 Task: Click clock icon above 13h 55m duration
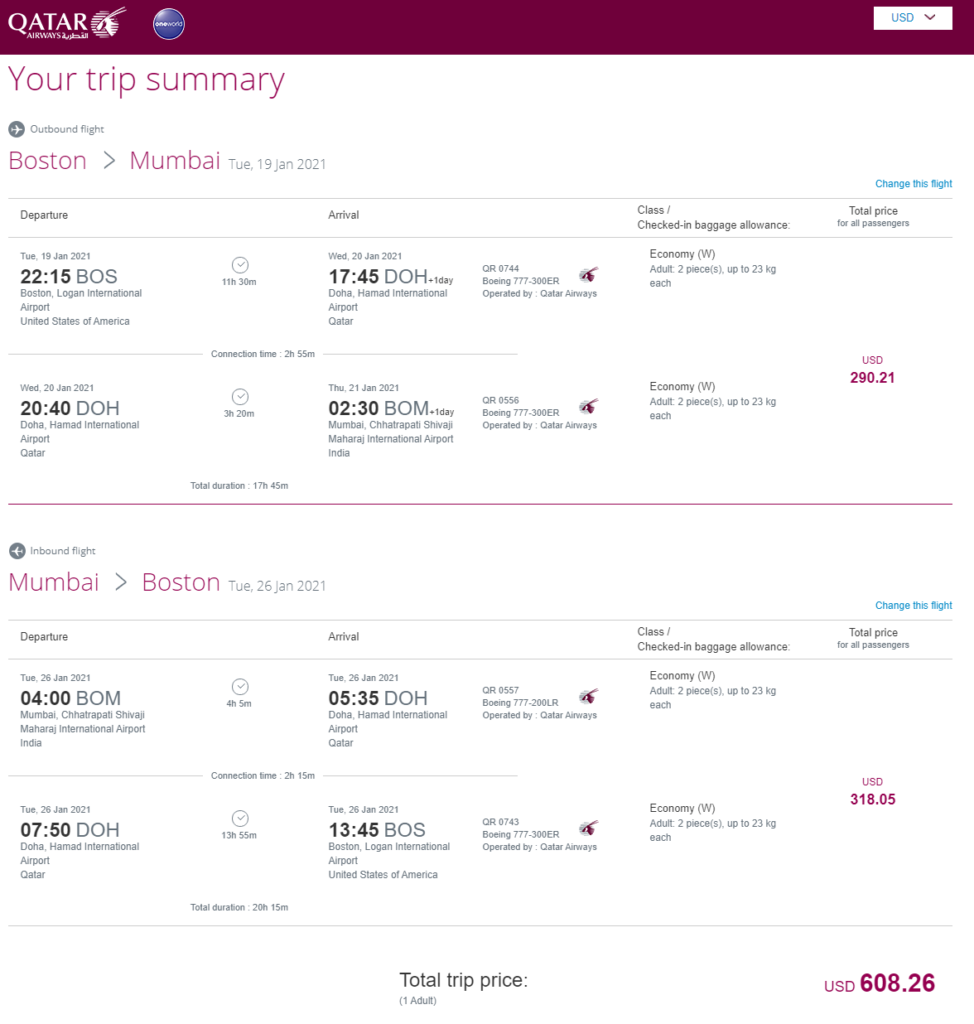(x=240, y=819)
